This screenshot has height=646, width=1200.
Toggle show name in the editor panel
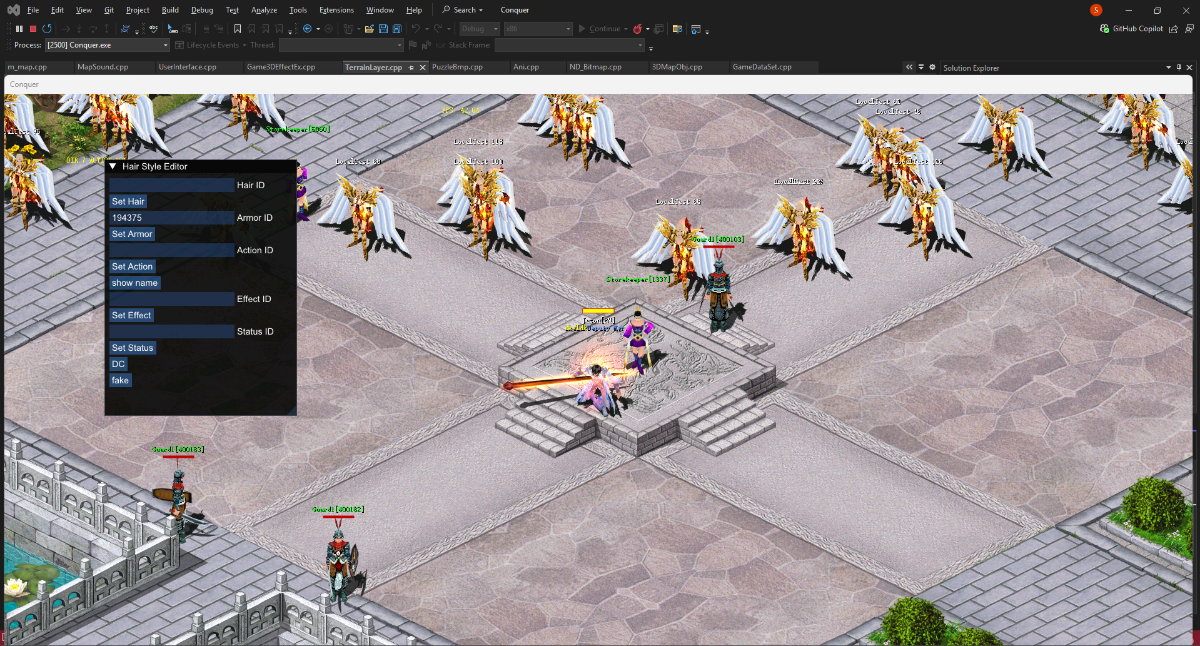135,283
